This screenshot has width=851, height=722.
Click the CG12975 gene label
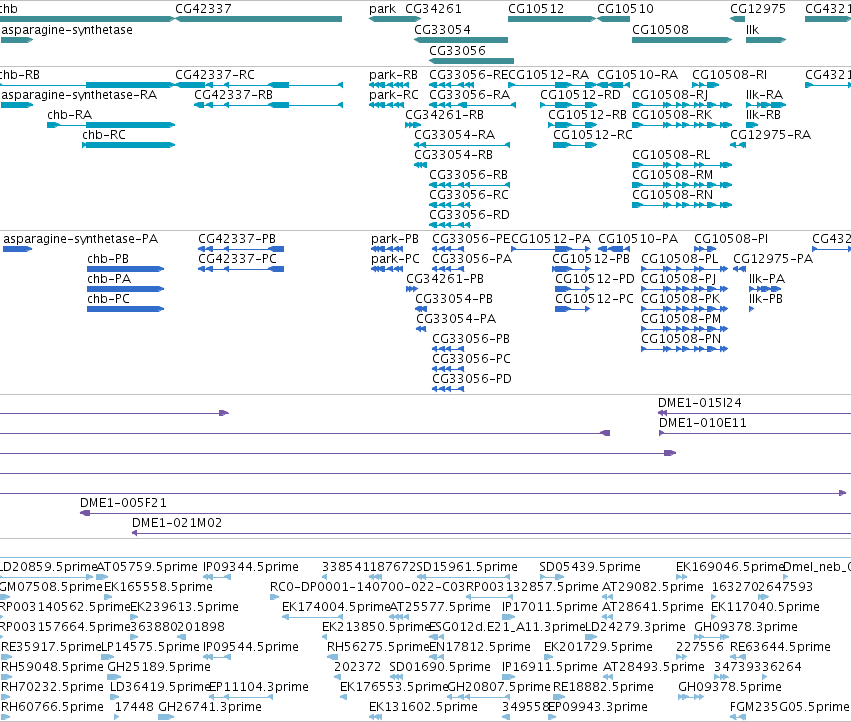click(758, 9)
